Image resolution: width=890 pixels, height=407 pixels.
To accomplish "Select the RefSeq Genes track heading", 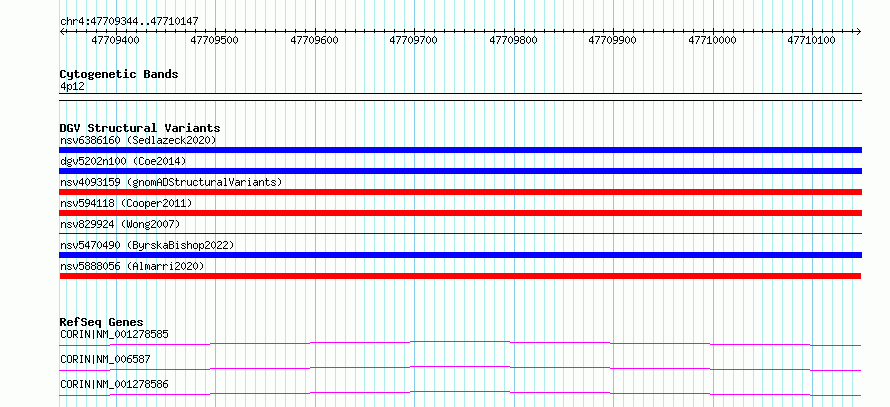I will (101, 322).
